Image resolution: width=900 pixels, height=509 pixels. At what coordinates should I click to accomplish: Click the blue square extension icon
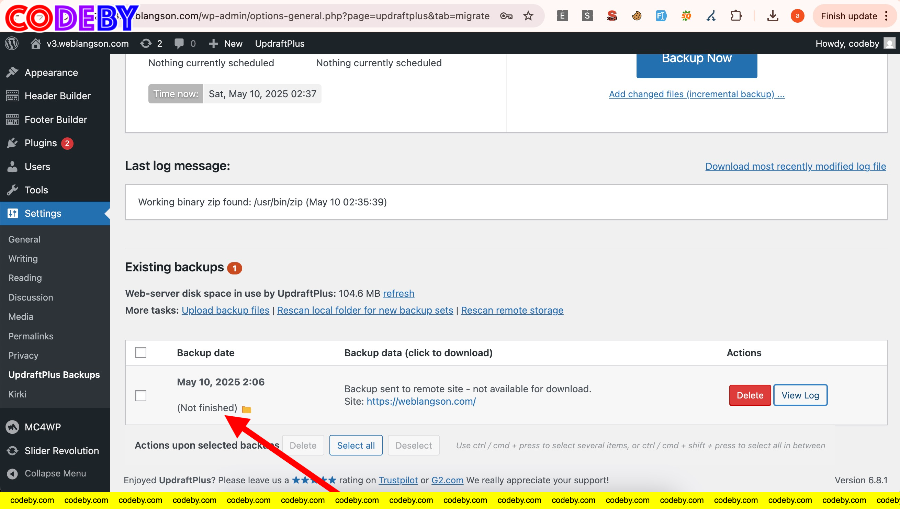tap(661, 16)
